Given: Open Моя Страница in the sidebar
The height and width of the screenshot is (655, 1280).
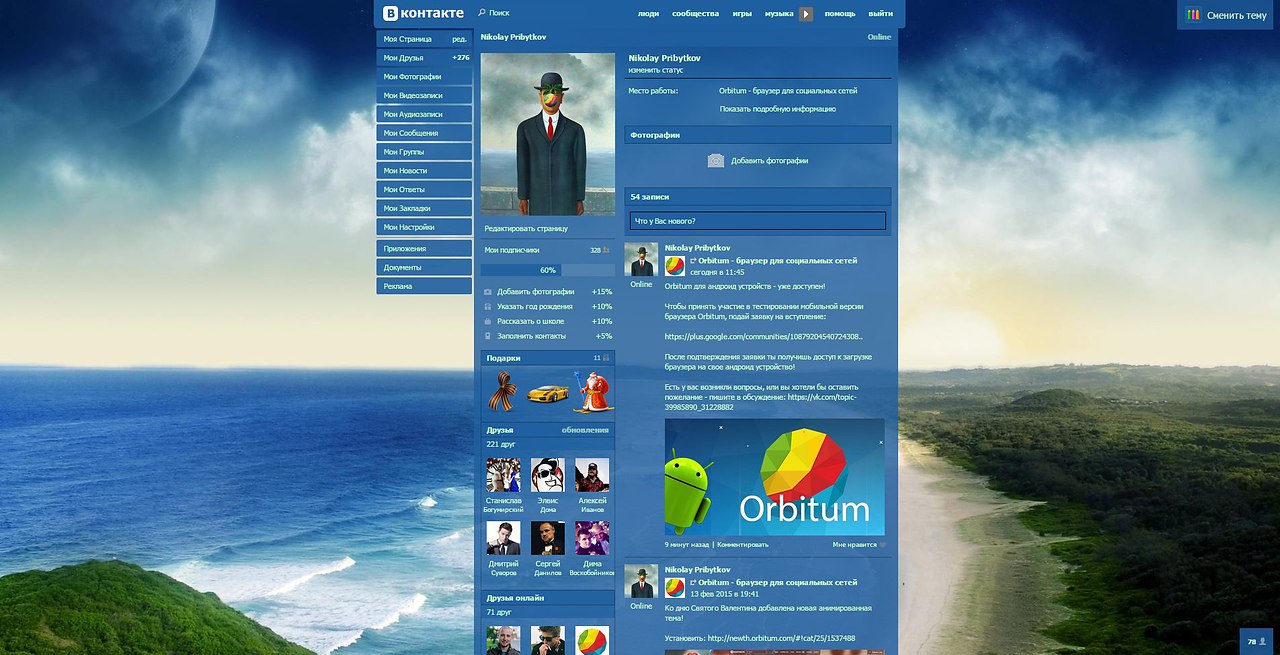Looking at the screenshot, I should [x=410, y=39].
